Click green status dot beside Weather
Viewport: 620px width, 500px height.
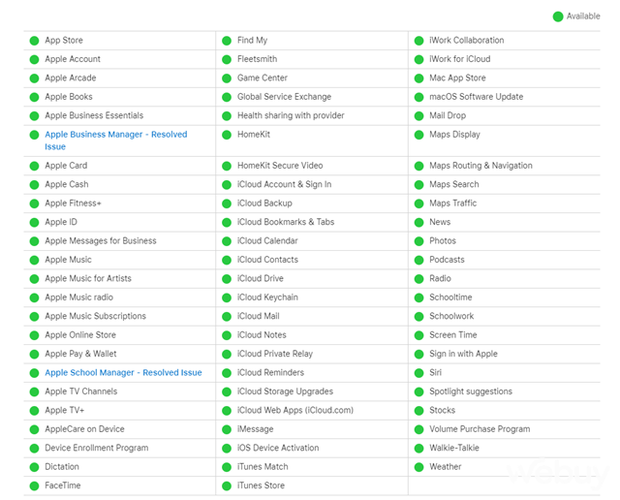tap(419, 467)
